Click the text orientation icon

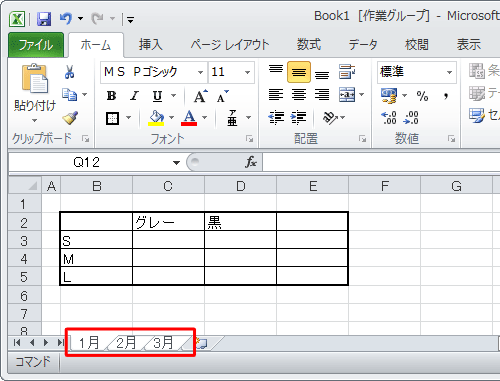click(x=330, y=118)
